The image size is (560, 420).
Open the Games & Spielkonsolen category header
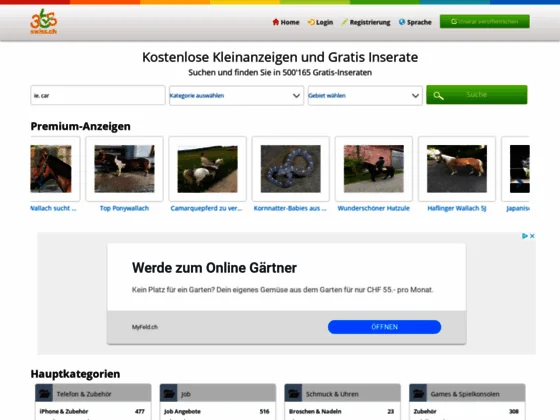(467, 393)
